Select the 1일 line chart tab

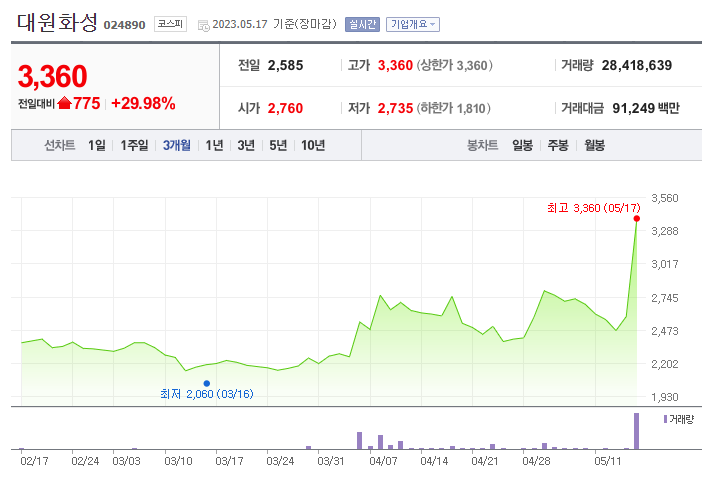96,145
